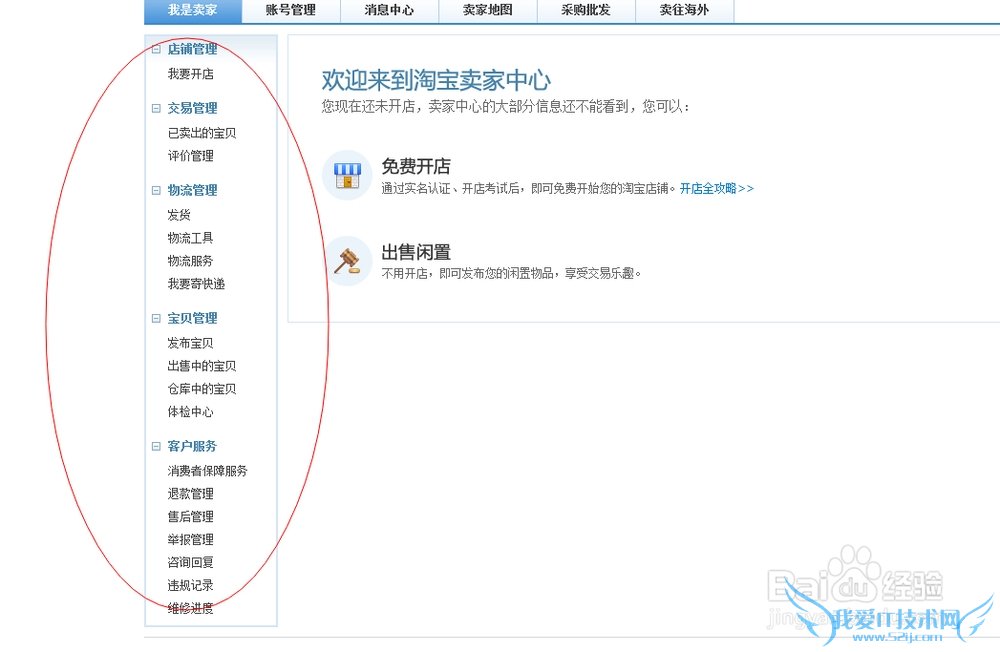The width and height of the screenshot is (1000, 652).
Task: Go to 采购批发 tab
Action: coord(586,10)
